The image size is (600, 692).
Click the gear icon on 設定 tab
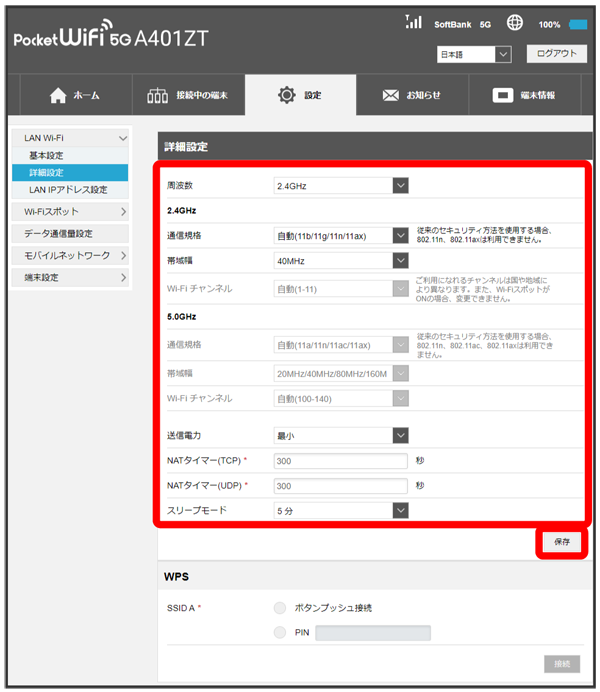point(286,95)
